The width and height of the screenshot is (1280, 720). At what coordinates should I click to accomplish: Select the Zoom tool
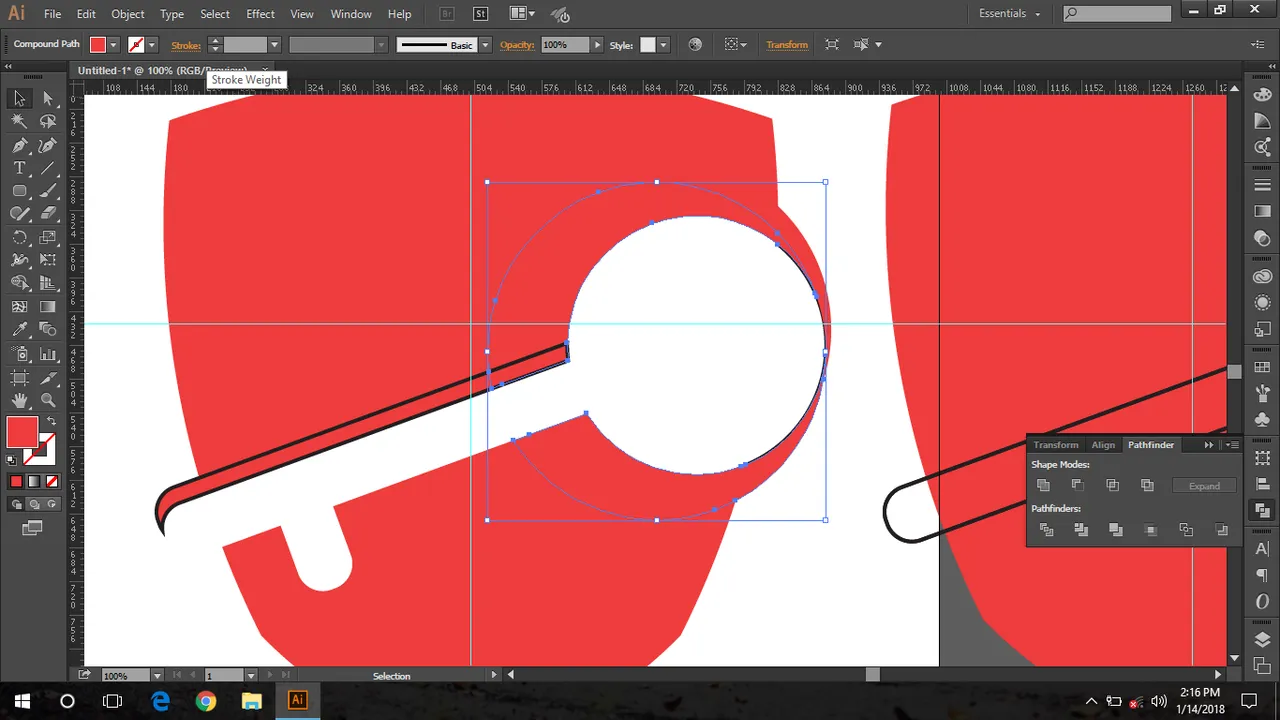point(48,401)
